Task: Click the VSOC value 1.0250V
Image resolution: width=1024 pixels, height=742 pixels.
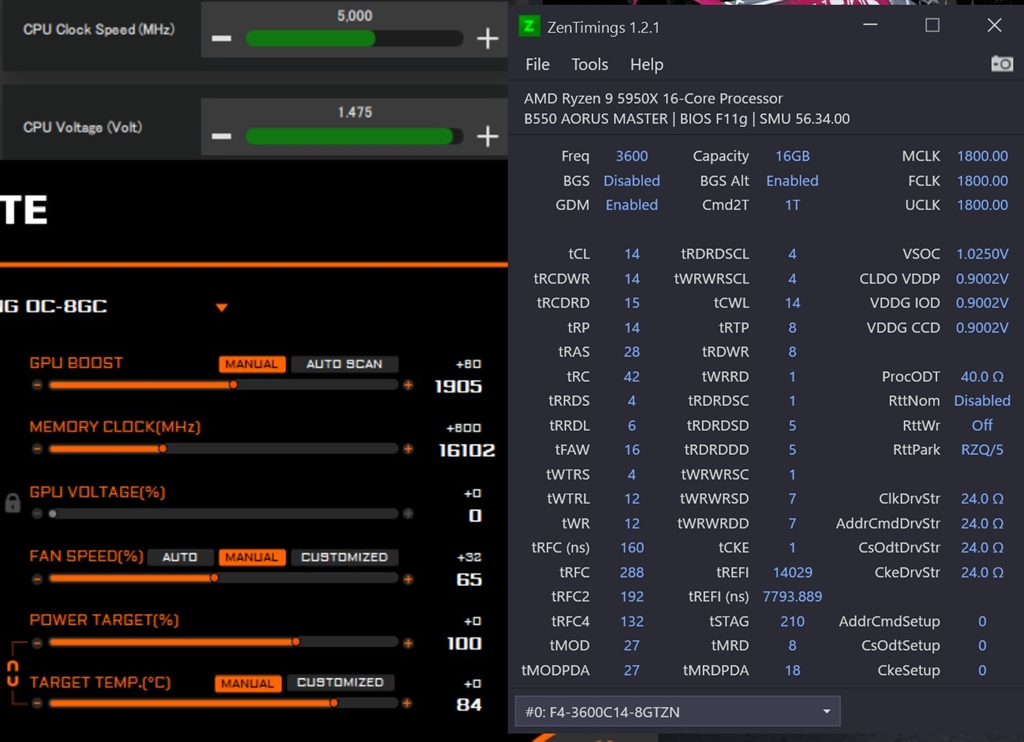Action: pyautogui.click(x=982, y=254)
